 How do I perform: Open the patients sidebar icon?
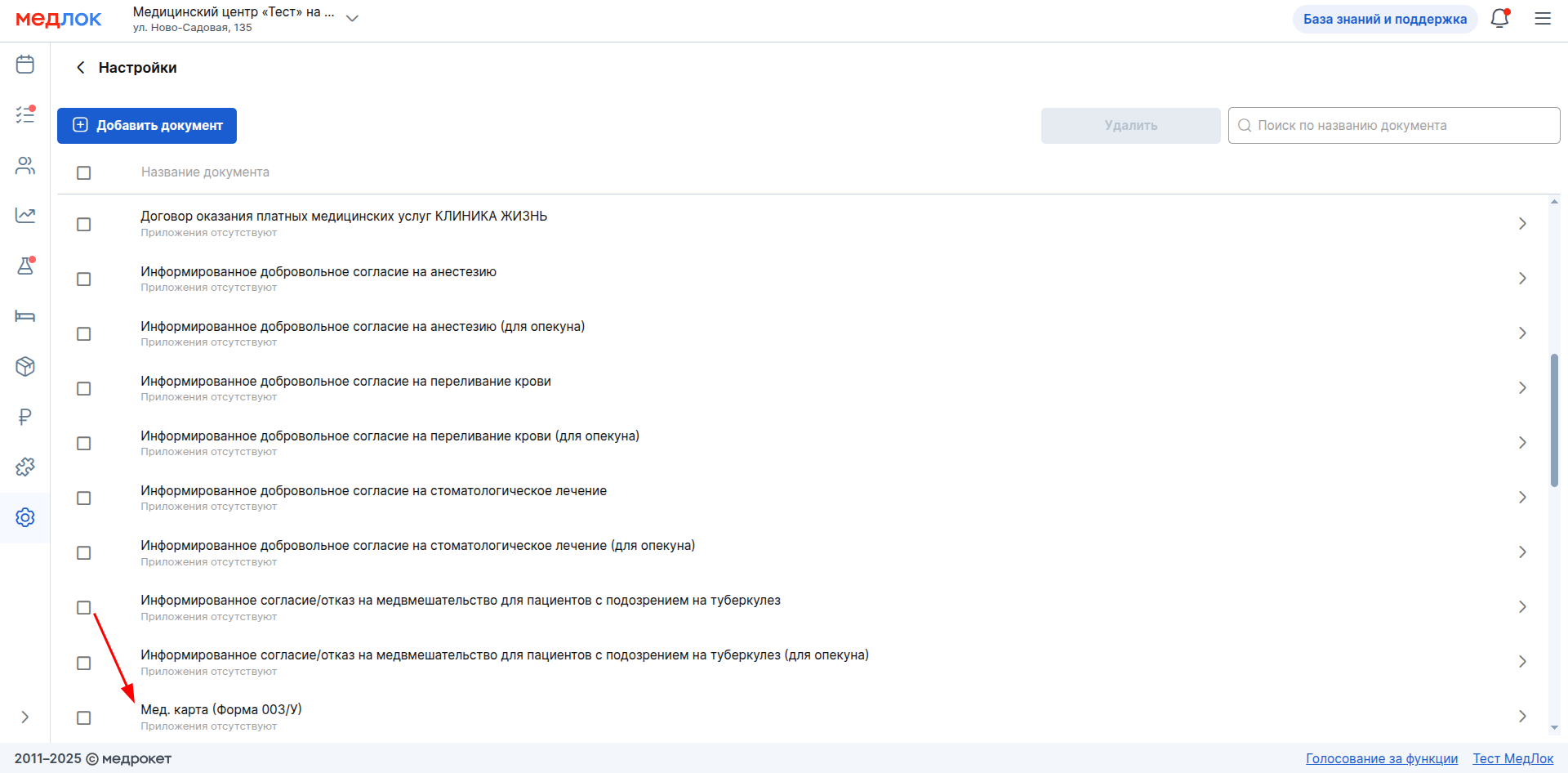[x=25, y=166]
